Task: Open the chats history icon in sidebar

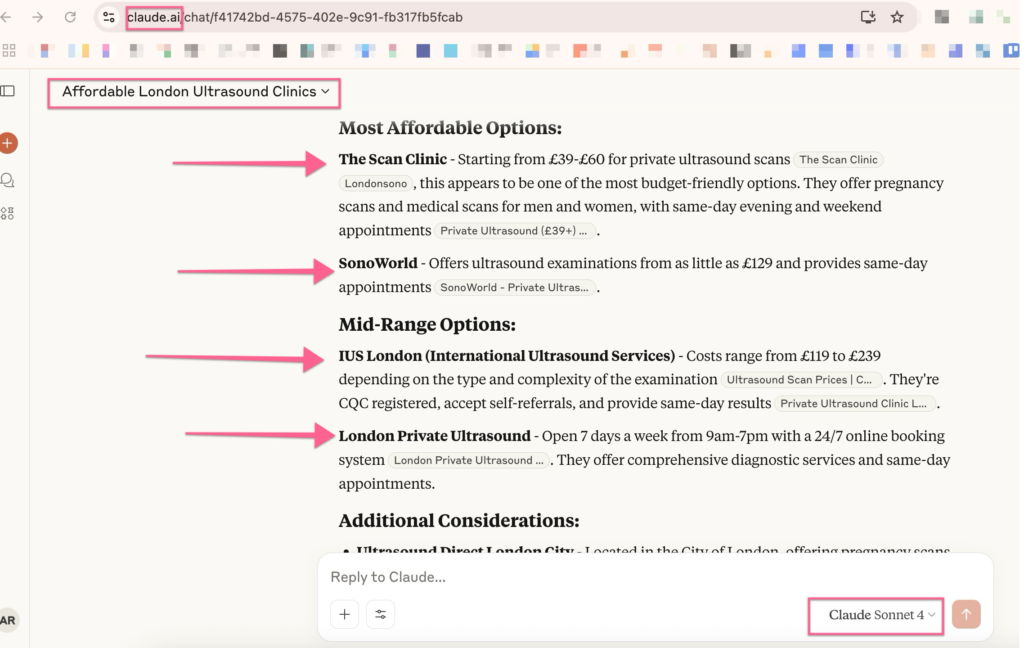Action: (8, 180)
